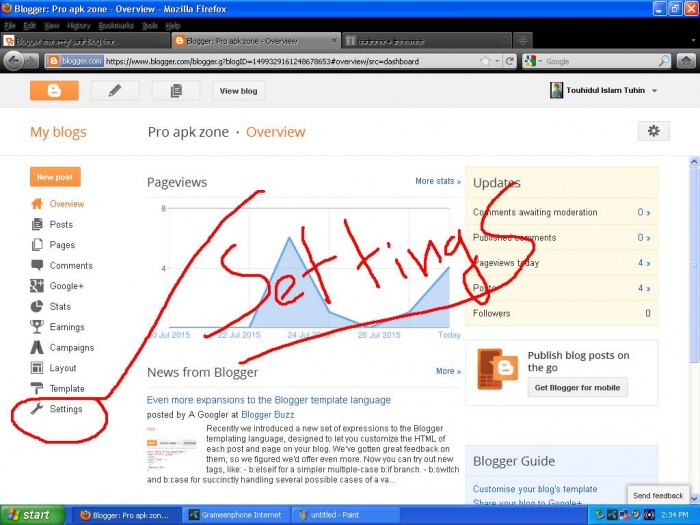Click the Firefox back arrow button
This screenshot has width=700, height=525.
tap(13, 61)
